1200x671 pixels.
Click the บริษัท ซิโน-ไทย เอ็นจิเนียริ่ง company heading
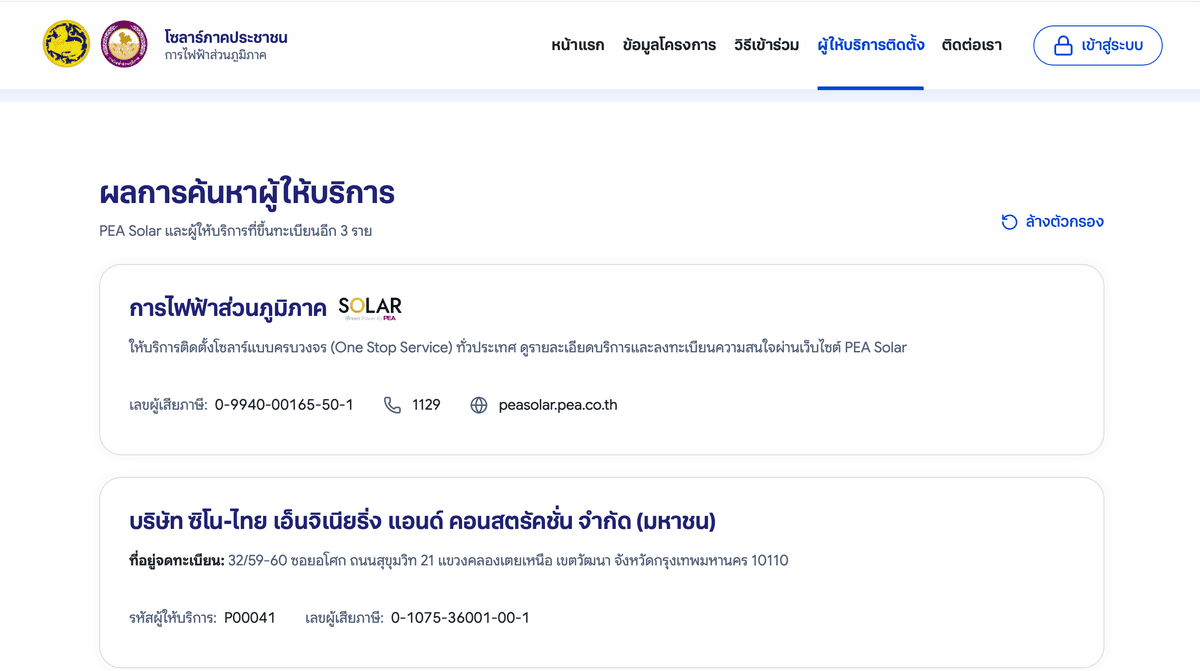(422, 521)
